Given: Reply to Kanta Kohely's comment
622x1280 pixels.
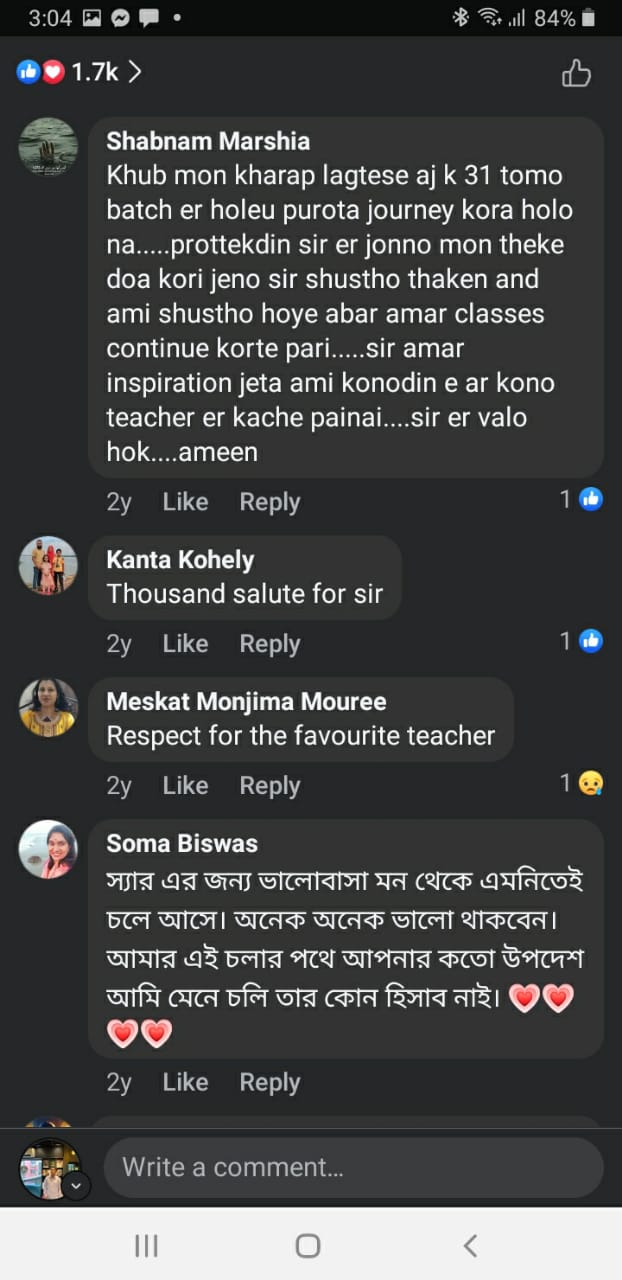Looking at the screenshot, I should [269, 644].
